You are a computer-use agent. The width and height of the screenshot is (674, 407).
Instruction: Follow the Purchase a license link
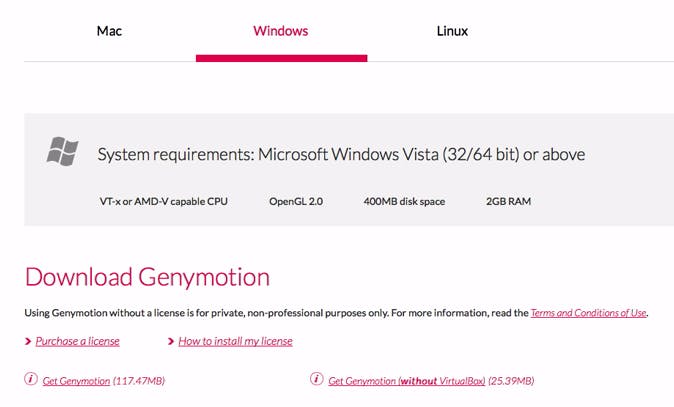77,341
